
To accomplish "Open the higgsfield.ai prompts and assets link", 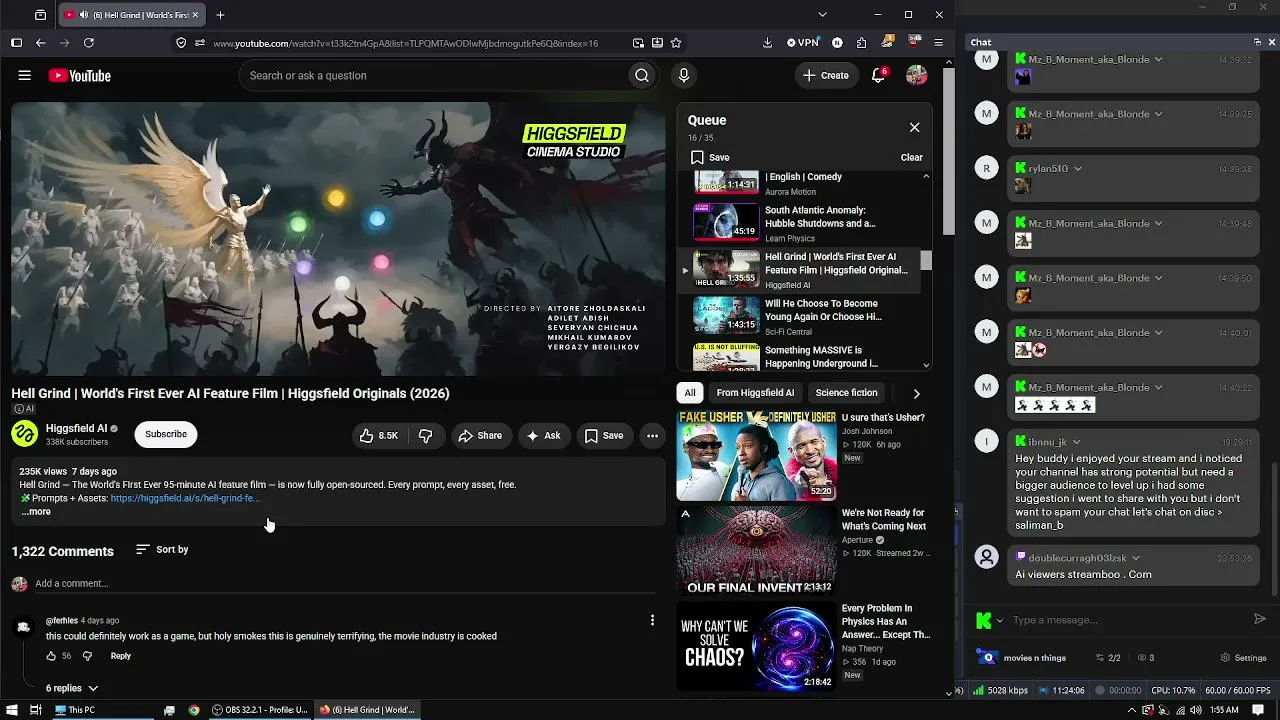I will pyautogui.click(x=185, y=498).
